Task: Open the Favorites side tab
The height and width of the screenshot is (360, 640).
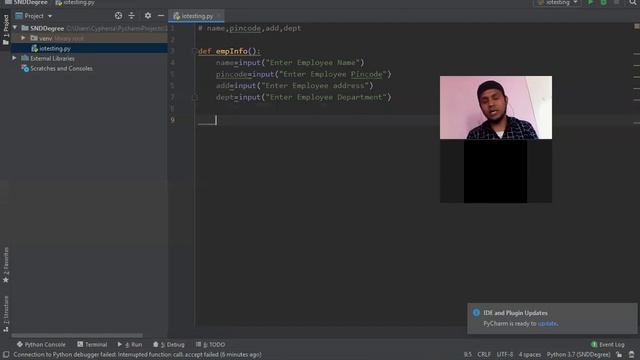Action: [6, 265]
